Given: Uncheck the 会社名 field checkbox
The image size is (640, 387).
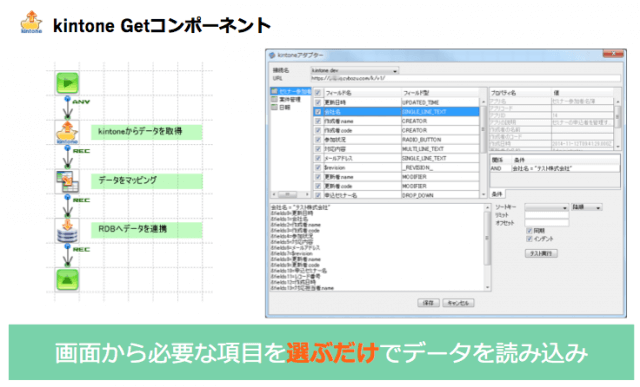Looking at the screenshot, I should [318, 111].
